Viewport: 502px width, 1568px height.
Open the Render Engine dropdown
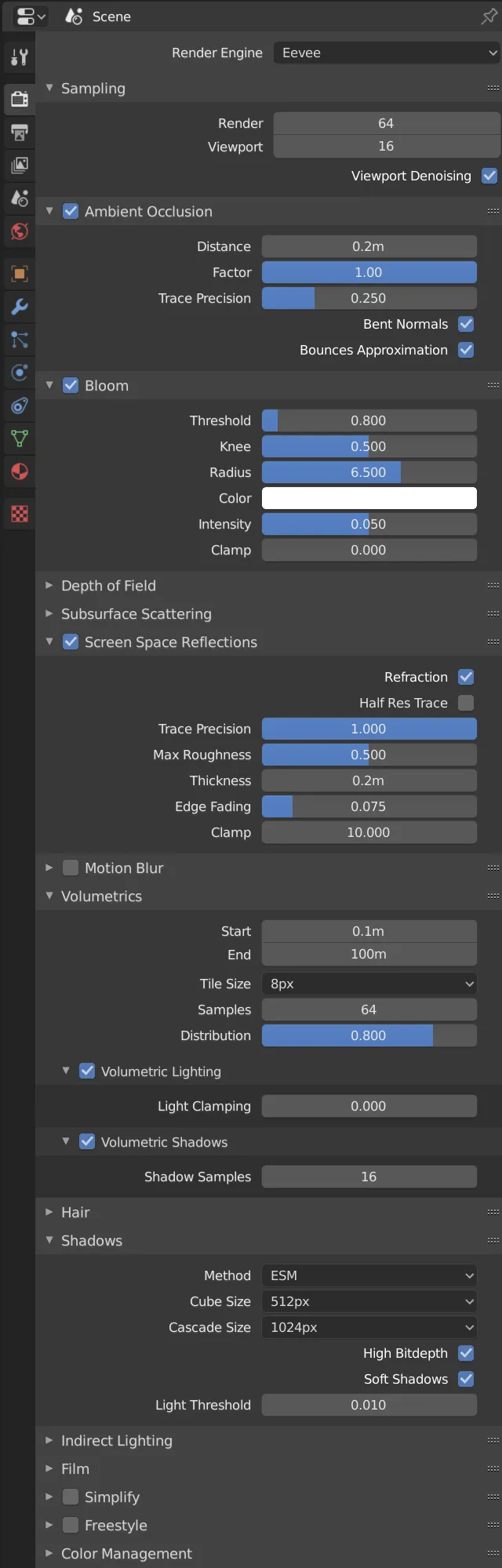click(x=387, y=53)
